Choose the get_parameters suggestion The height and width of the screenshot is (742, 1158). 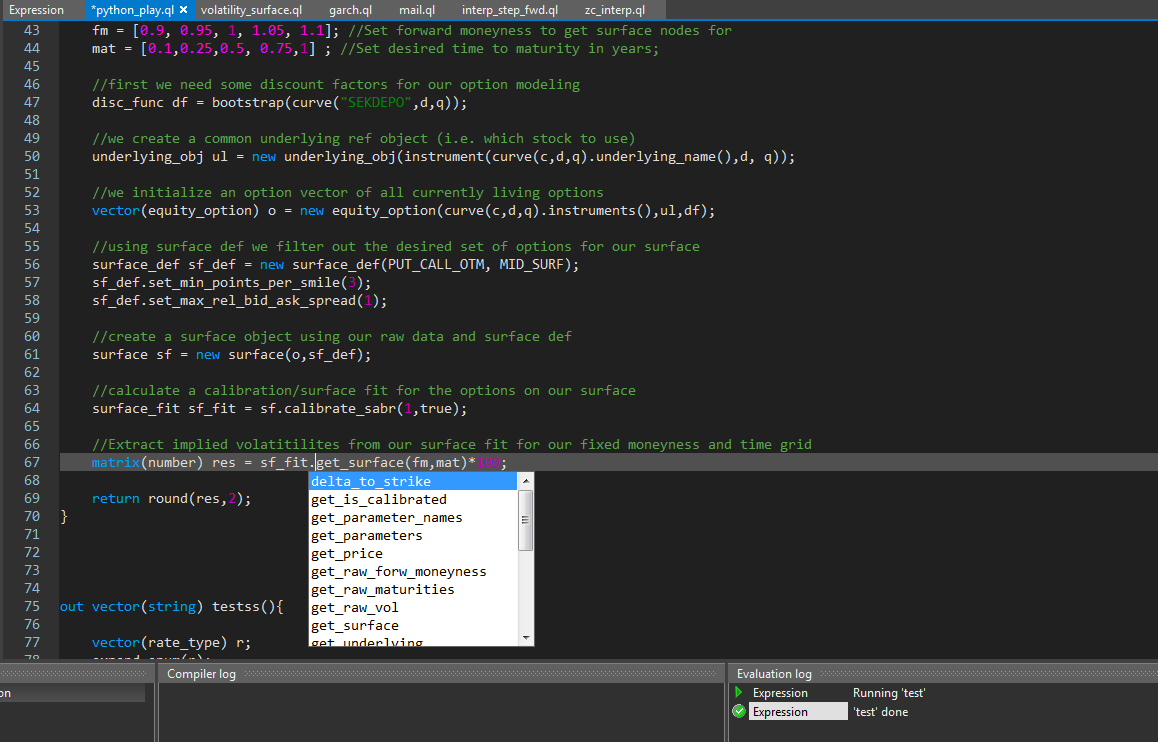(413, 535)
